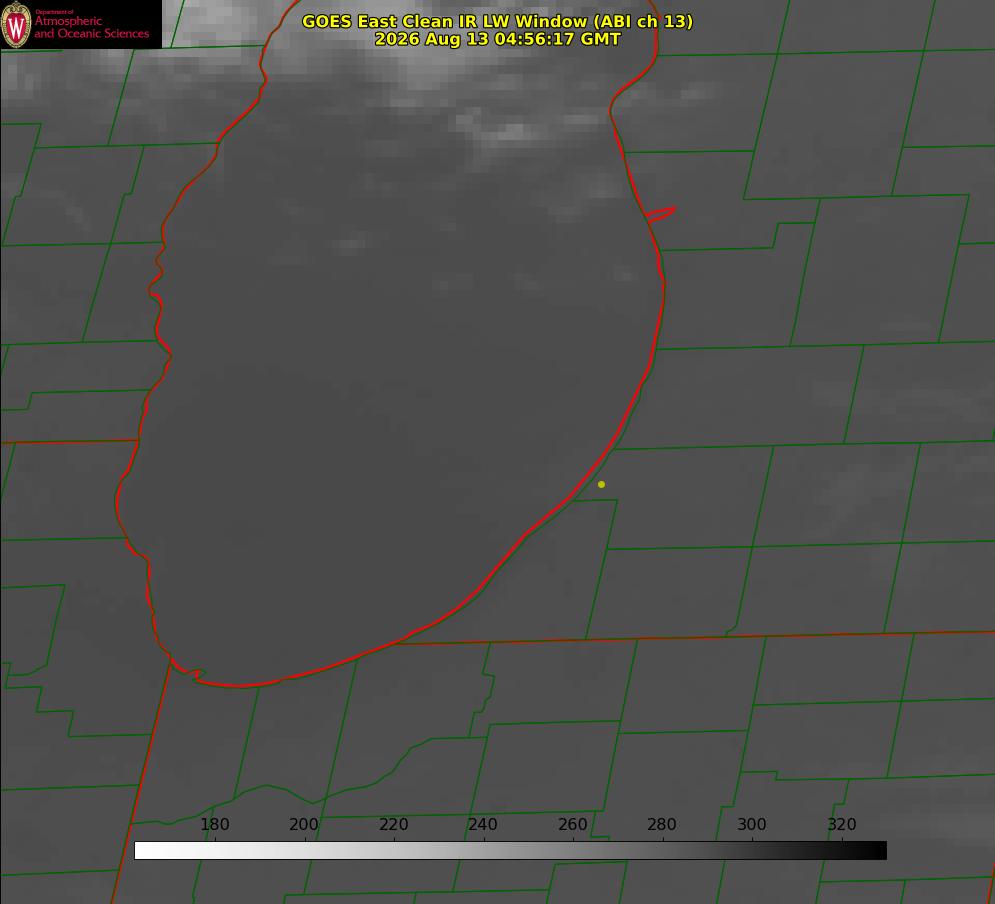Click the 220 colorbar label
Screen dimensions: 995x904
click(393, 824)
